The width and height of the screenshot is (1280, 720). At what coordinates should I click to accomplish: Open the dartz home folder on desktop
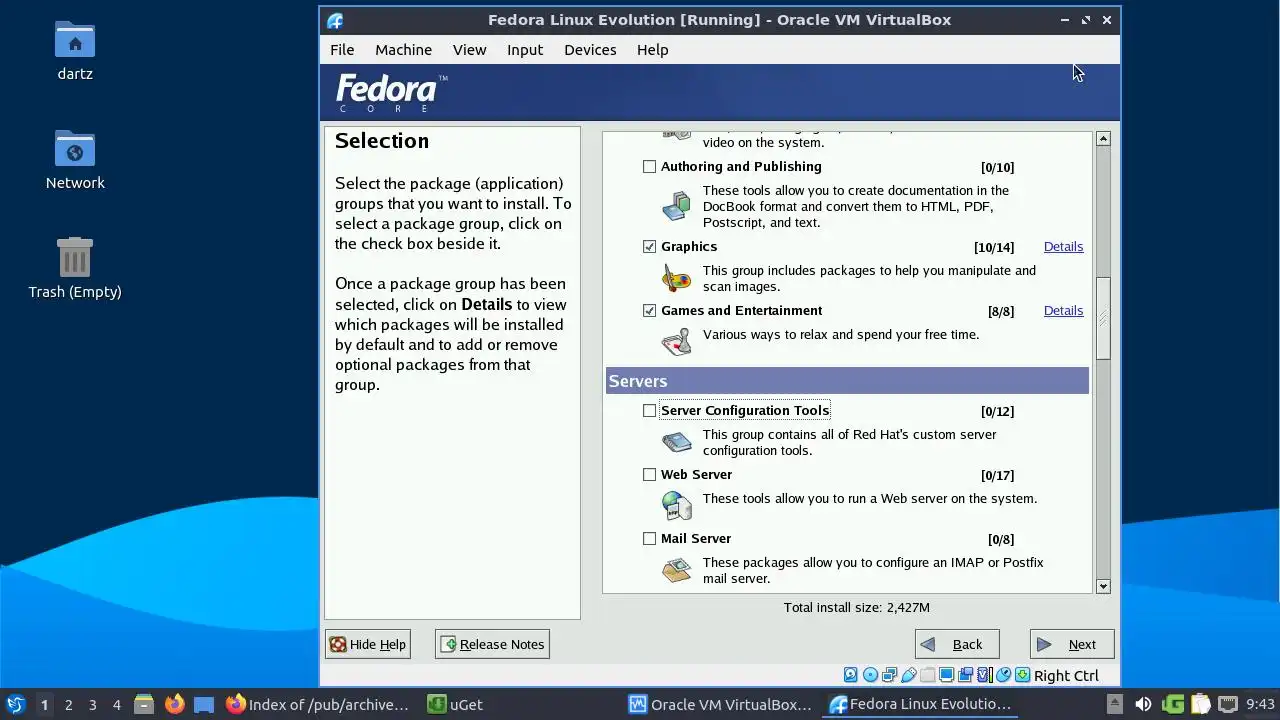tap(75, 50)
